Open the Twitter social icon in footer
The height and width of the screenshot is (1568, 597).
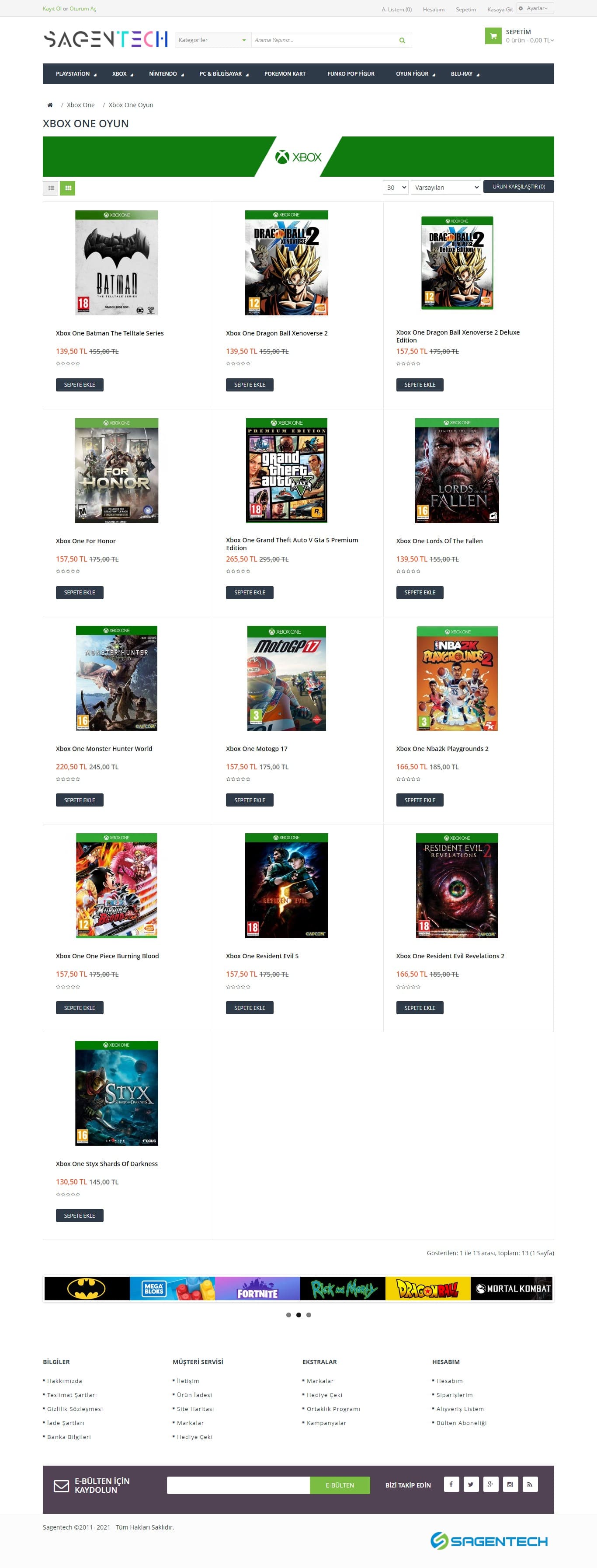[x=471, y=1484]
